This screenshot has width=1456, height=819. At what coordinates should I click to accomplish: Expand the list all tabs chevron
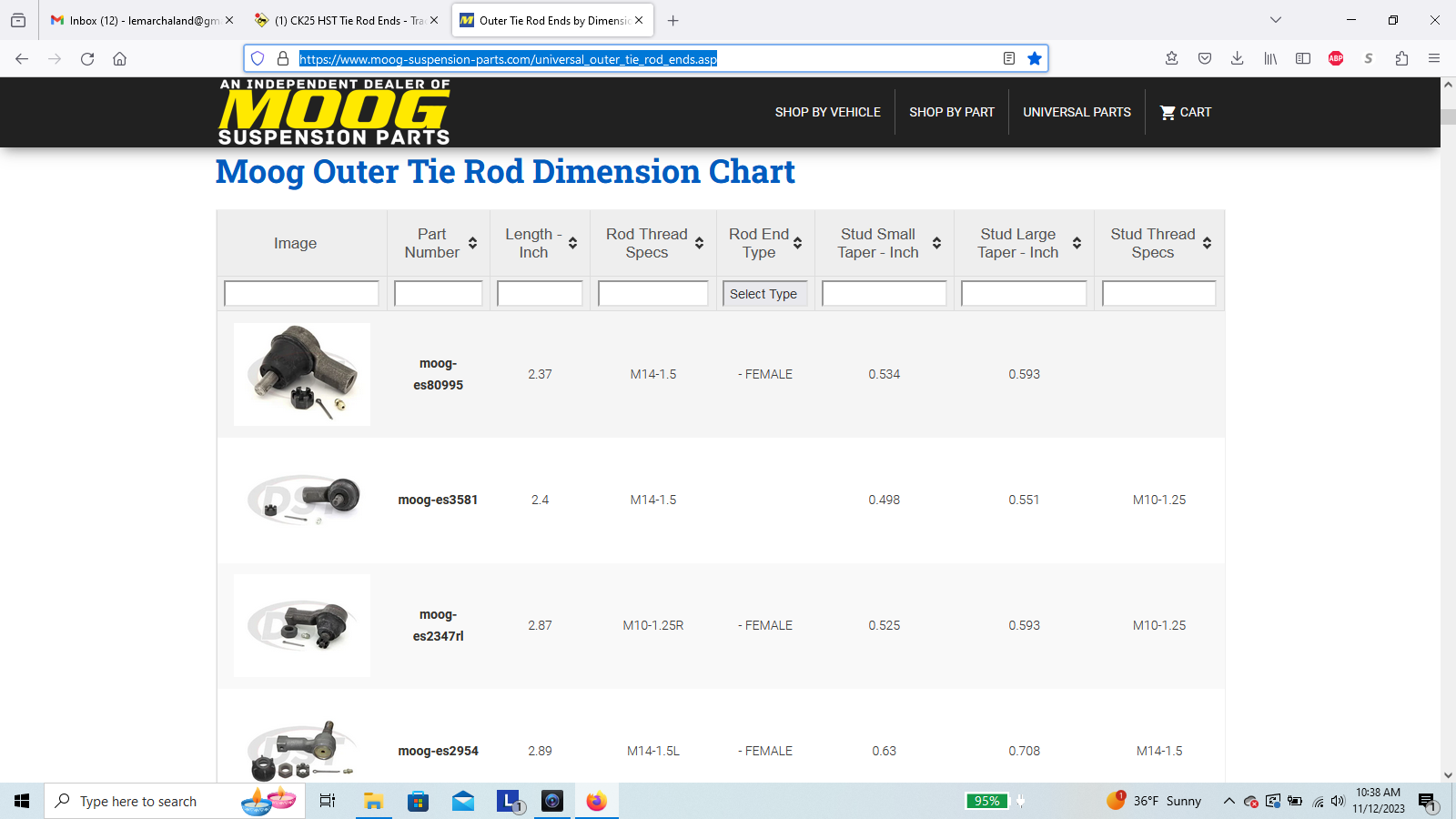(x=1275, y=20)
